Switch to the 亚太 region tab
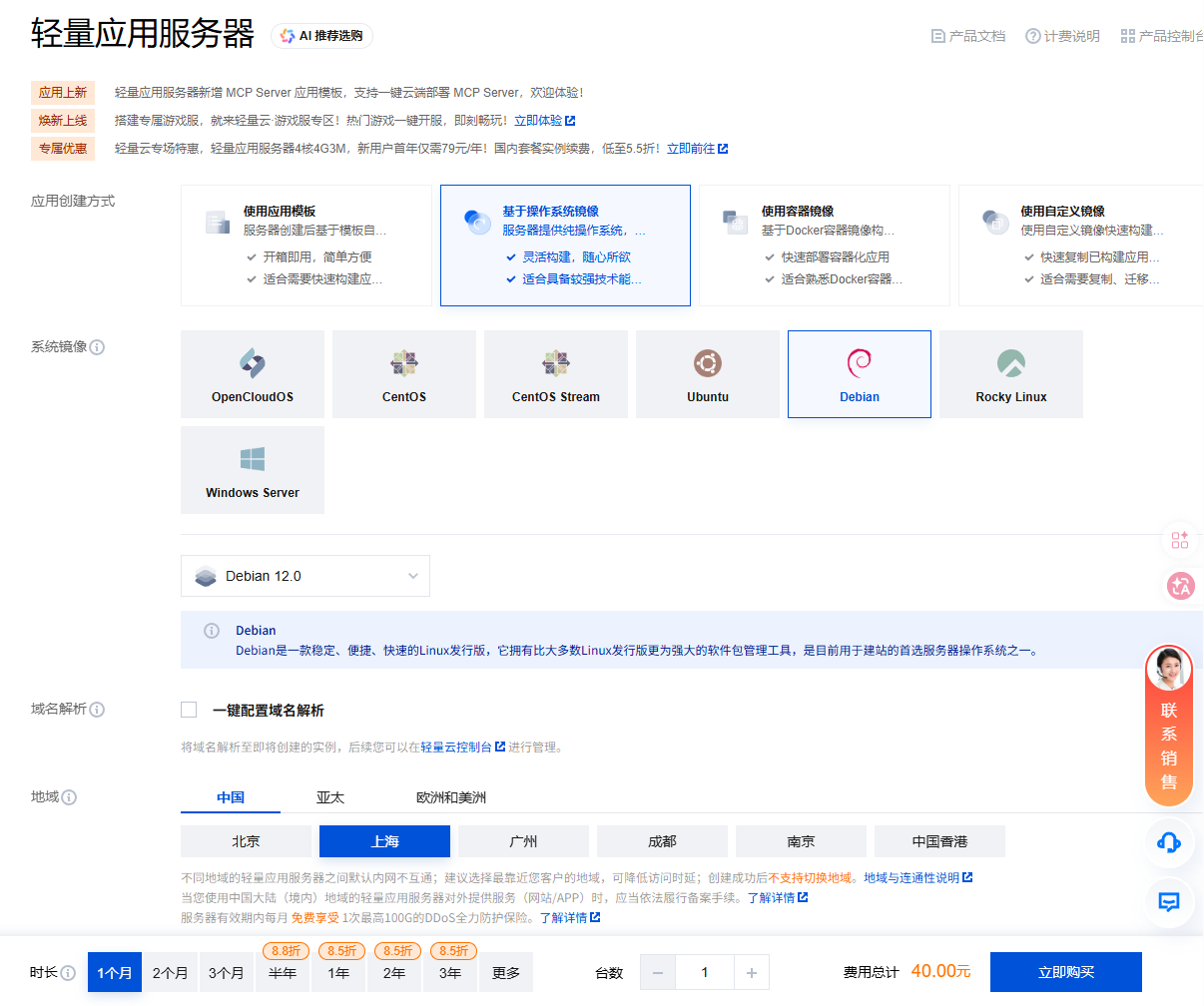 pyautogui.click(x=330, y=797)
